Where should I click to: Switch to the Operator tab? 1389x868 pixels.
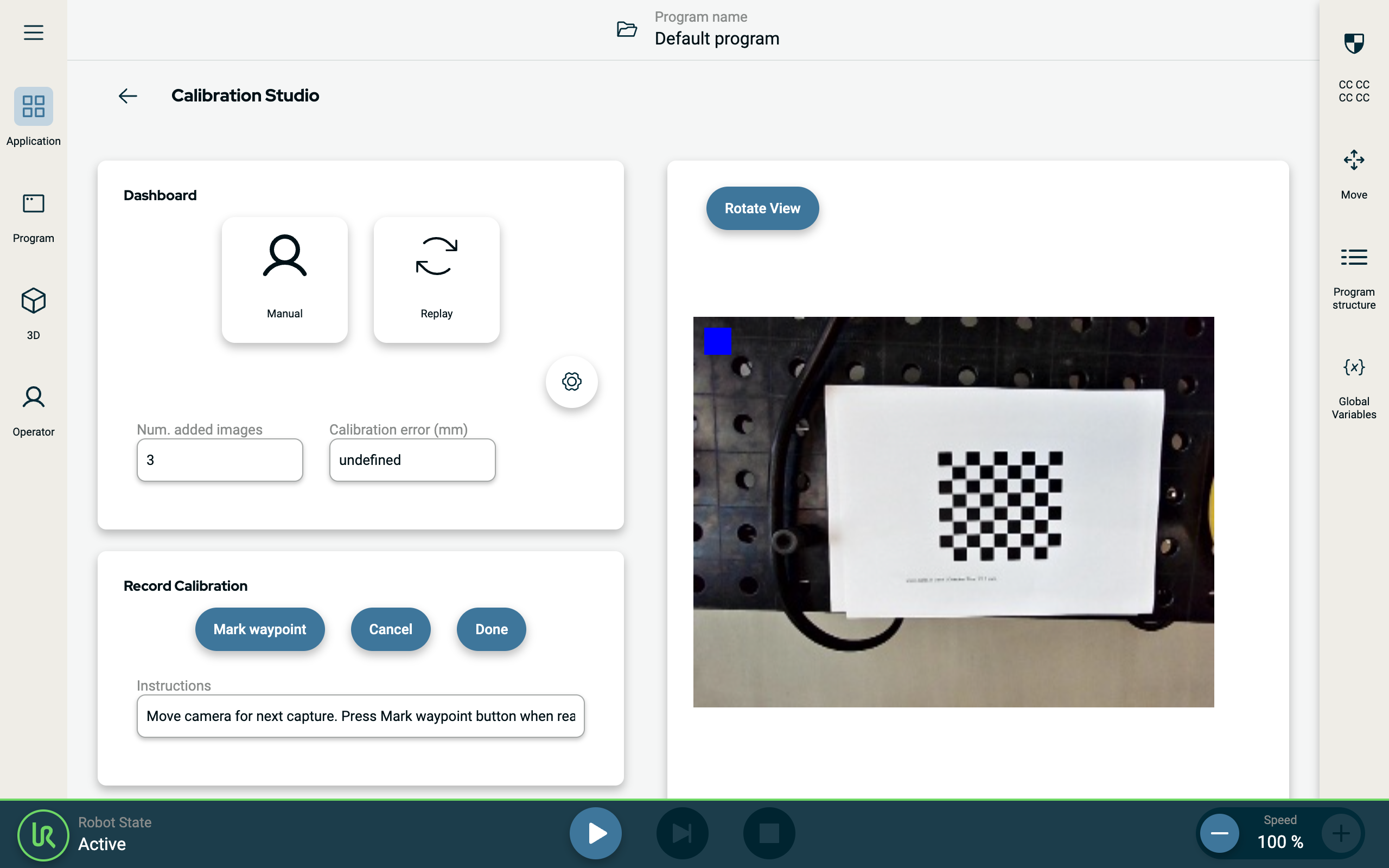(x=33, y=411)
